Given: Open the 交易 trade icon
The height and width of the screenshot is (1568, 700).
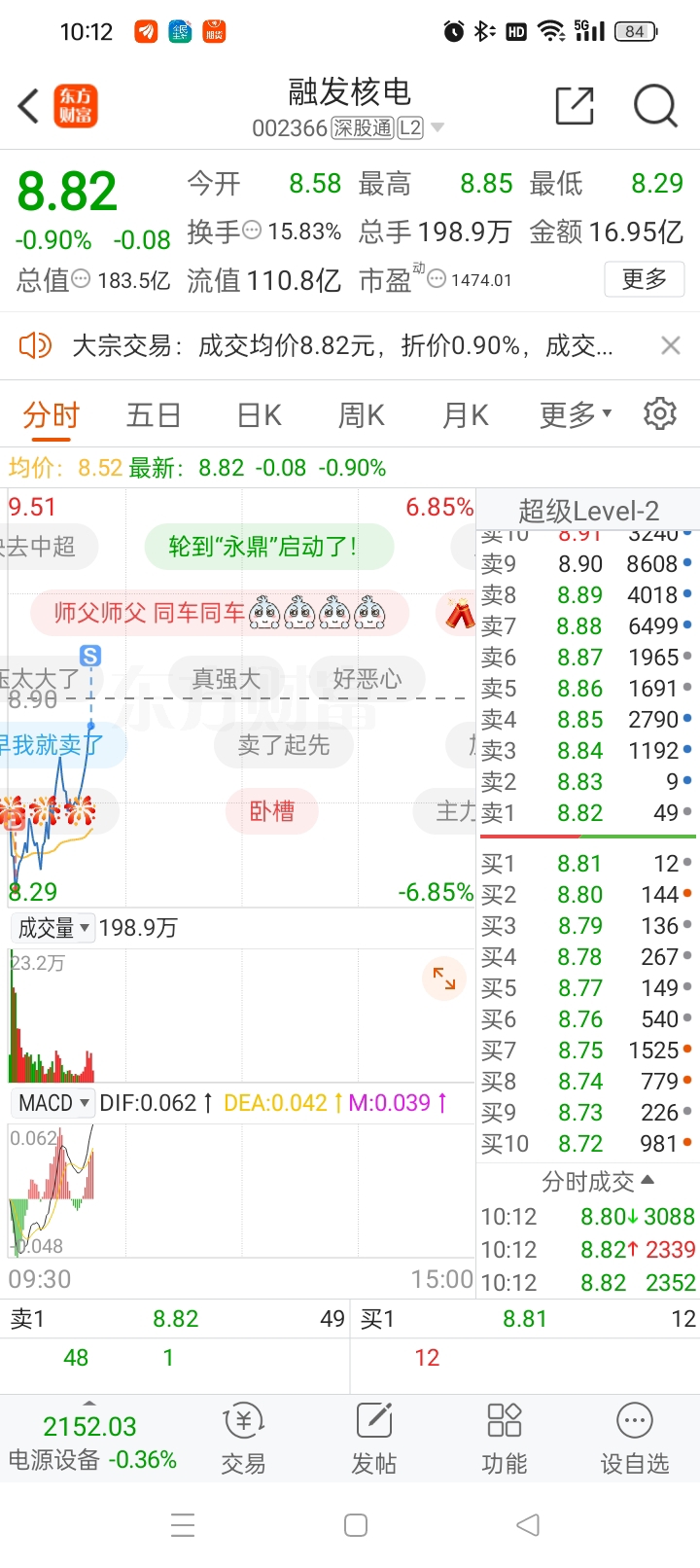Looking at the screenshot, I should tap(243, 1441).
